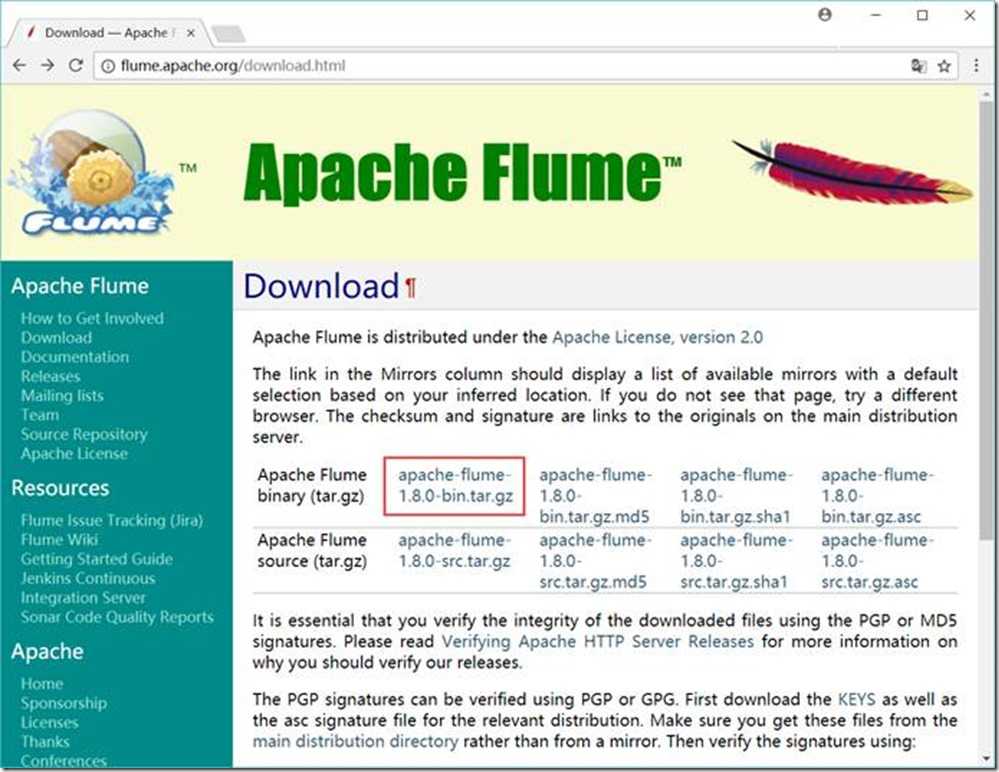The image size is (999, 772).
Task: Open the translate page icon
Action: [919, 66]
